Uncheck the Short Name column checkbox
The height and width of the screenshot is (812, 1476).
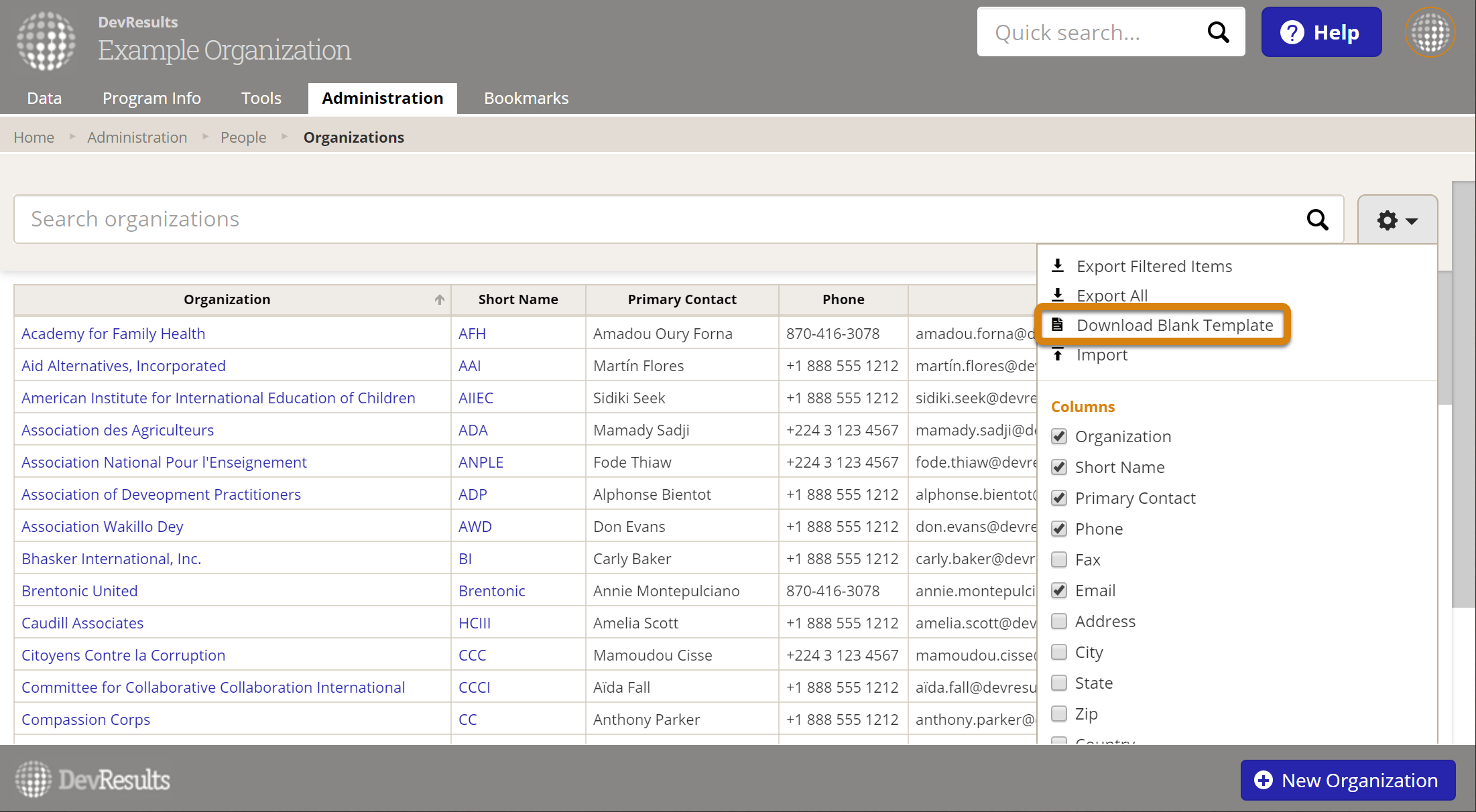click(x=1059, y=467)
